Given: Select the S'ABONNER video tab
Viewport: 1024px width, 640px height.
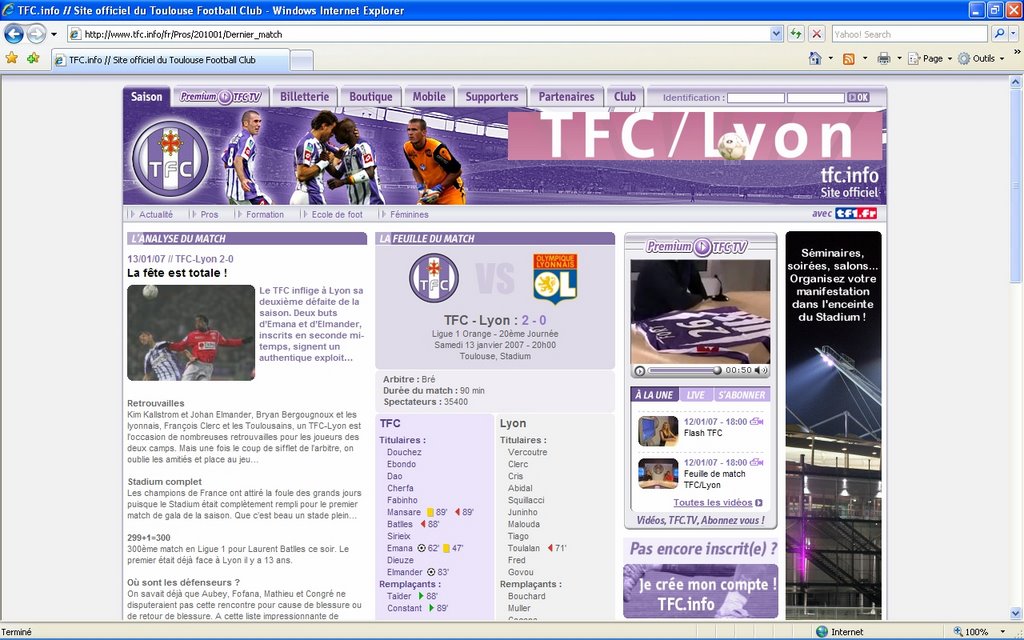Looking at the screenshot, I should click(741, 395).
